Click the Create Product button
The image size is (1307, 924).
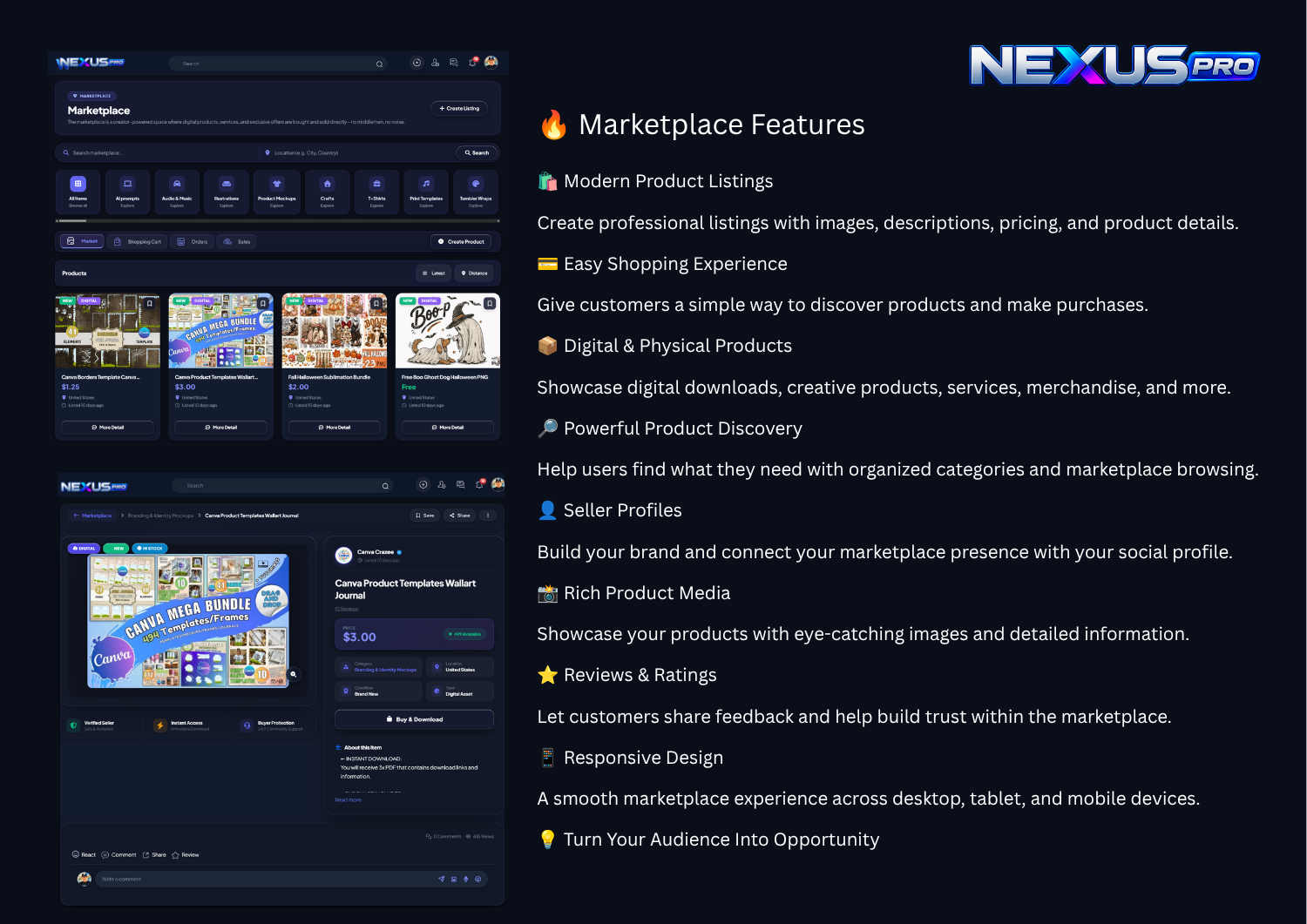pyautogui.click(x=461, y=241)
